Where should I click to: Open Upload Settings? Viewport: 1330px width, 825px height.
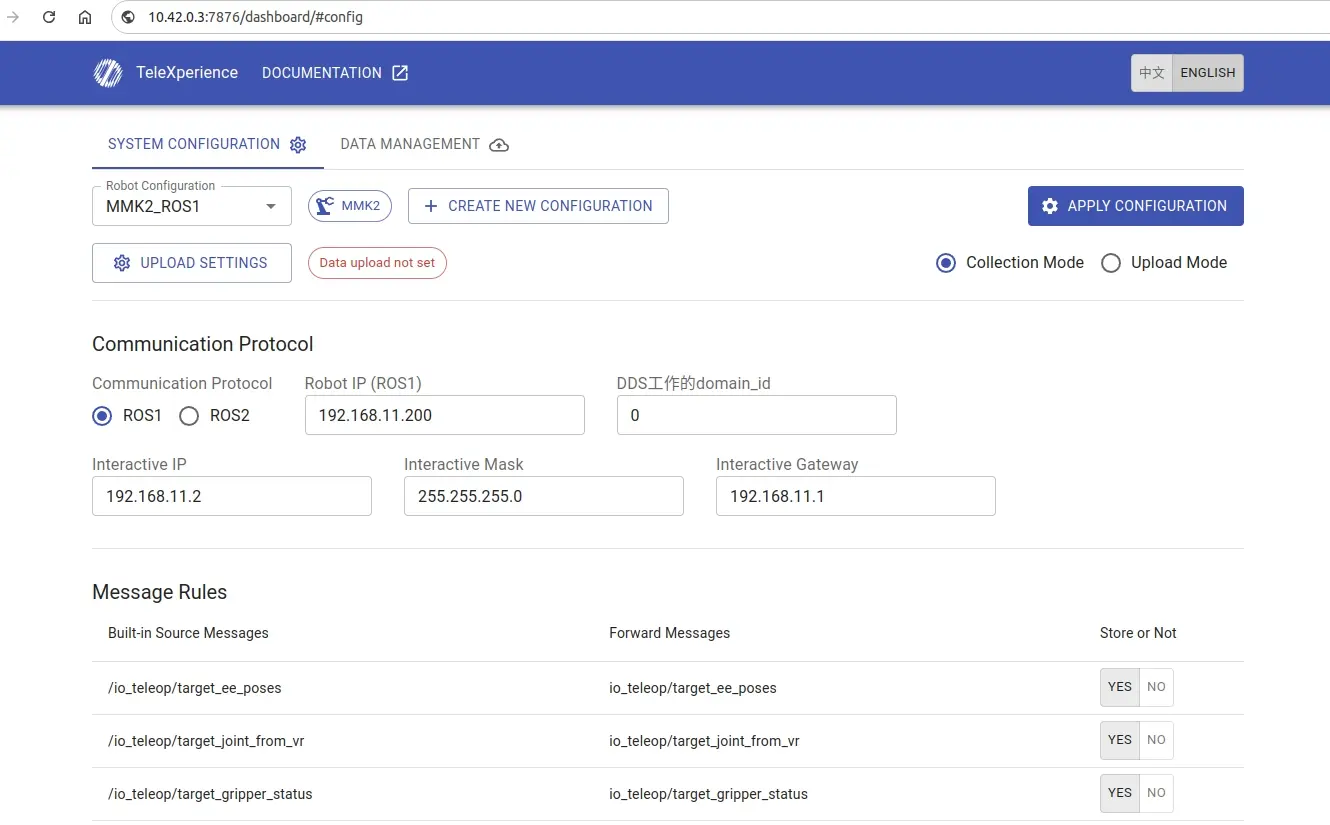192,263
